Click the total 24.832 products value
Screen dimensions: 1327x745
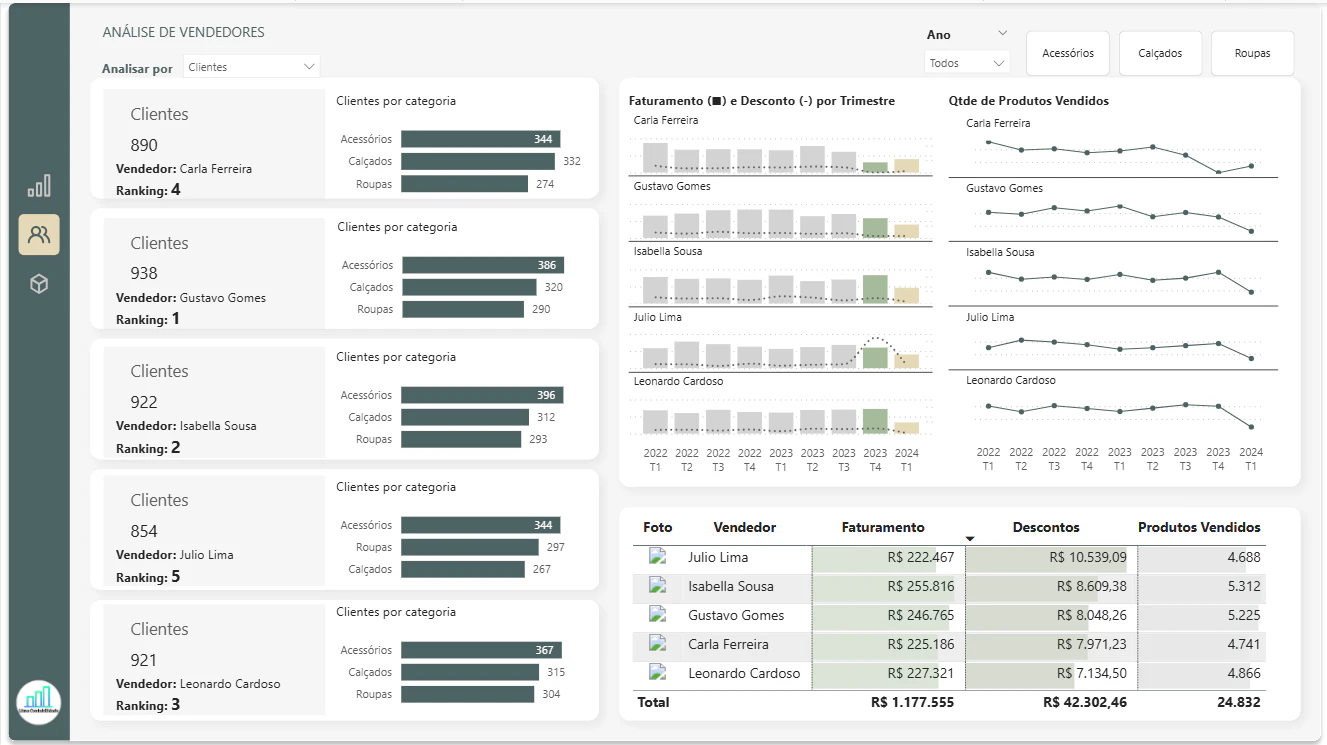tap(1239, 702)
